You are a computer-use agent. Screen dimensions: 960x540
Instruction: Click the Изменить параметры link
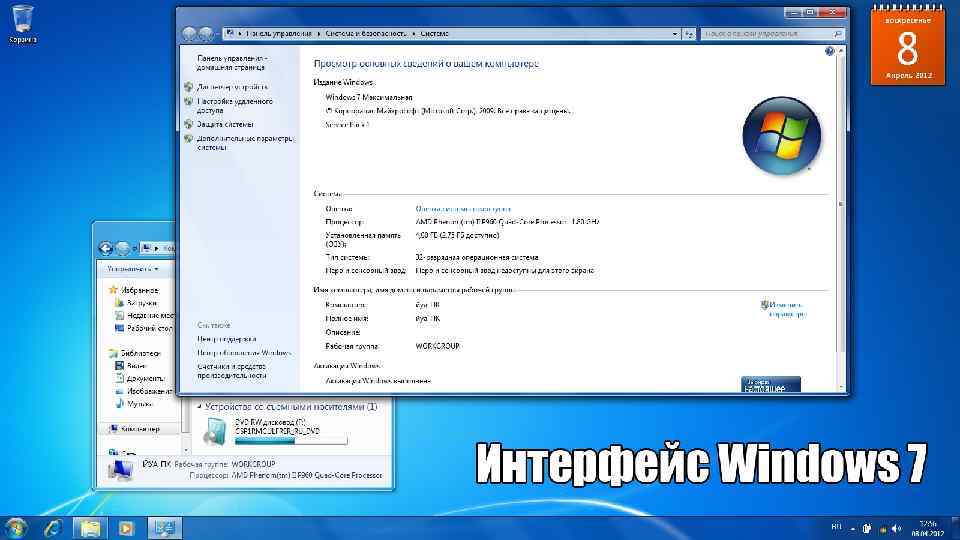click(x=787, y=310)
